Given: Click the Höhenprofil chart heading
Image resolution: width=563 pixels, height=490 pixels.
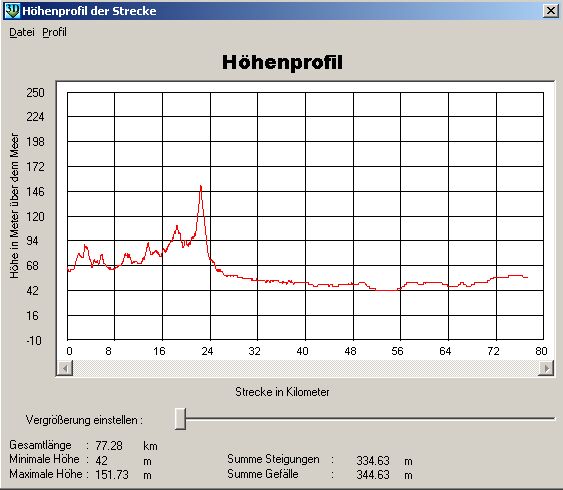Looking at the screenshot, I should [282, 62].
